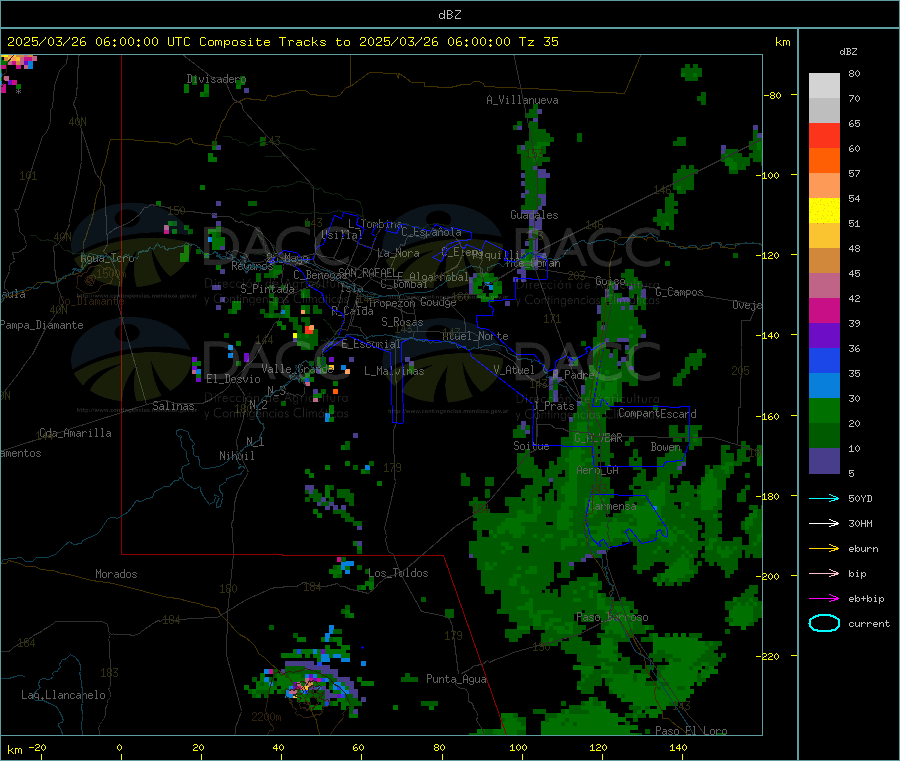Viewport: 900px width, 761px height.
Task: Click the 'L_Malvinas' map label
Action: 394,371
